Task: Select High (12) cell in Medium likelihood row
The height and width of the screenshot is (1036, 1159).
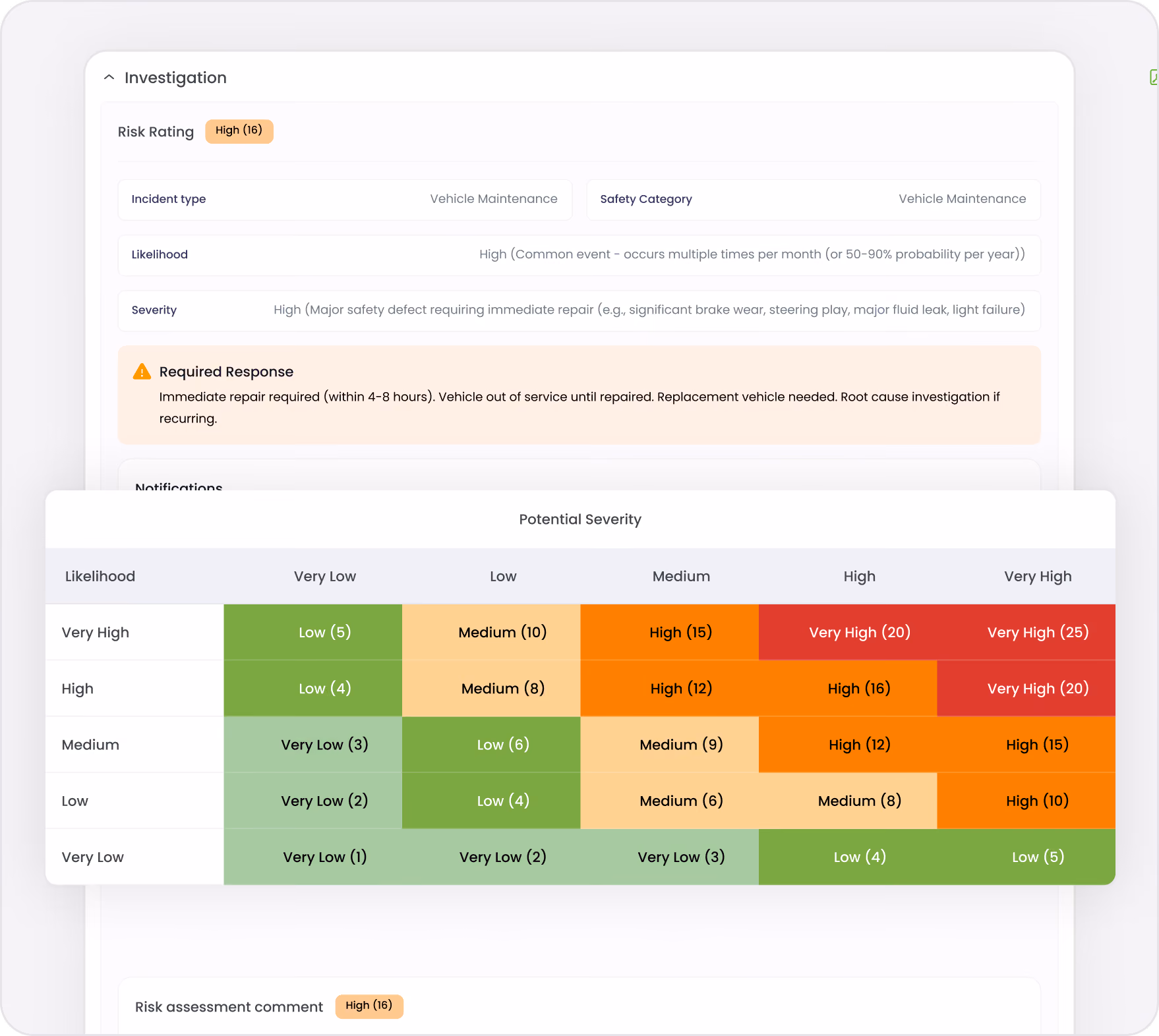Action: (848, 744)
